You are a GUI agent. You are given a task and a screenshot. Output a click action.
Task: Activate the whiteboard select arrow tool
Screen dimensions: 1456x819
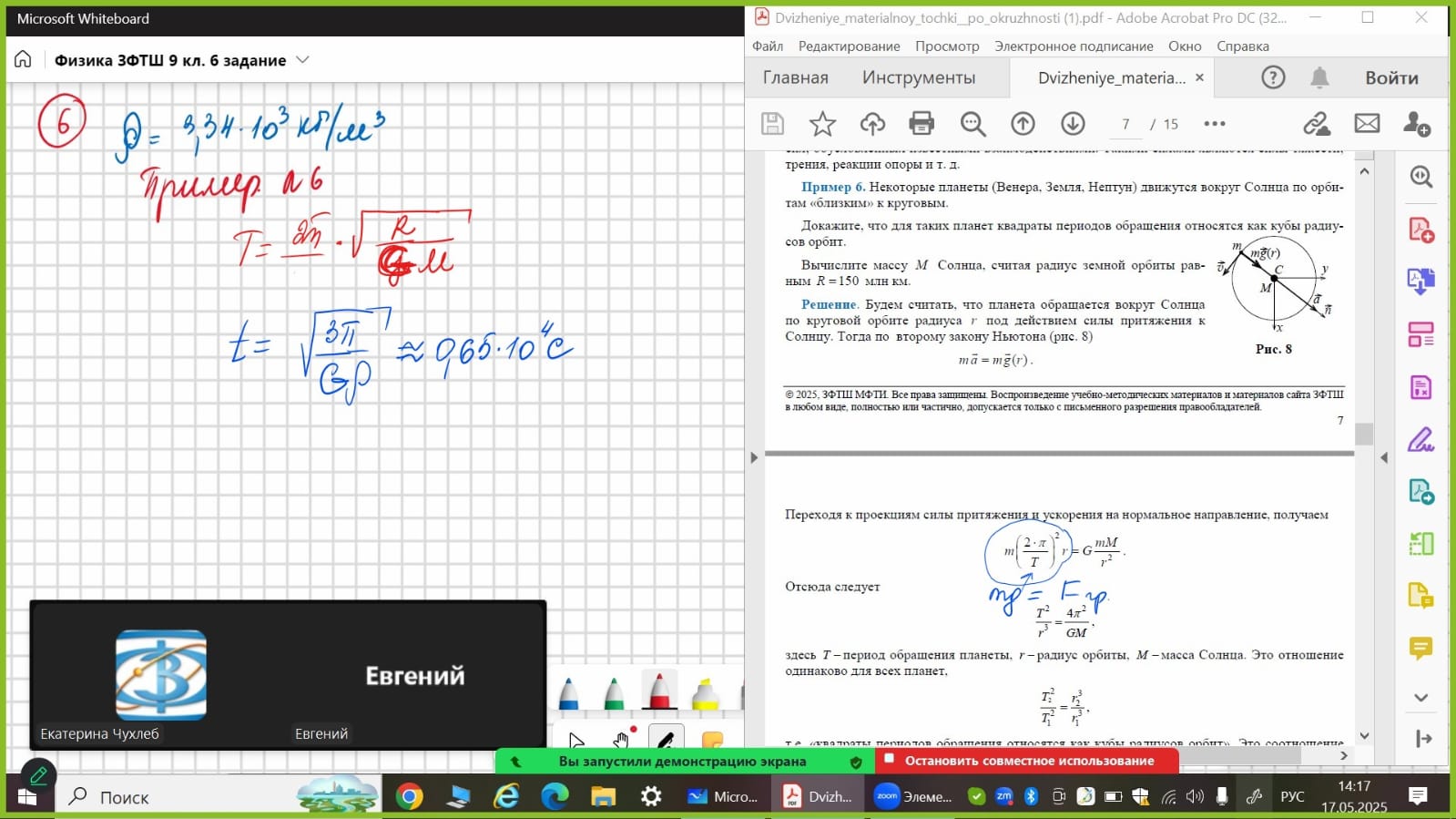click(576, 740)
